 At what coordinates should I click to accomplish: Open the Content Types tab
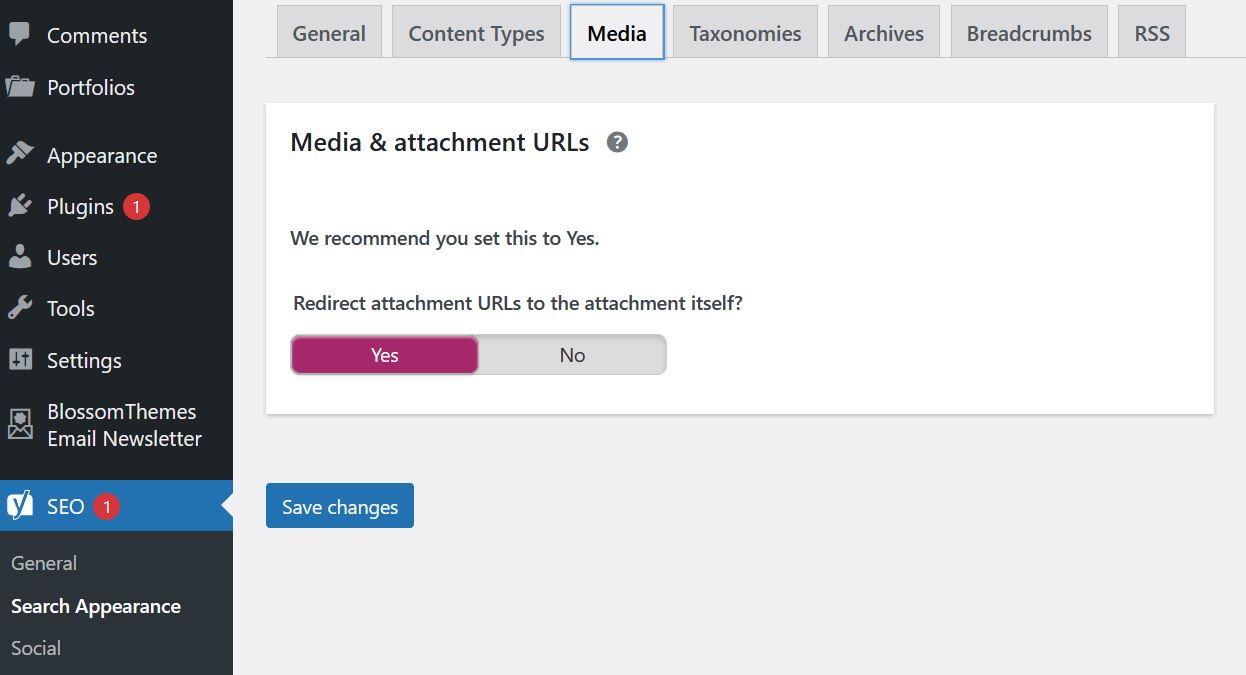point(476,33)
